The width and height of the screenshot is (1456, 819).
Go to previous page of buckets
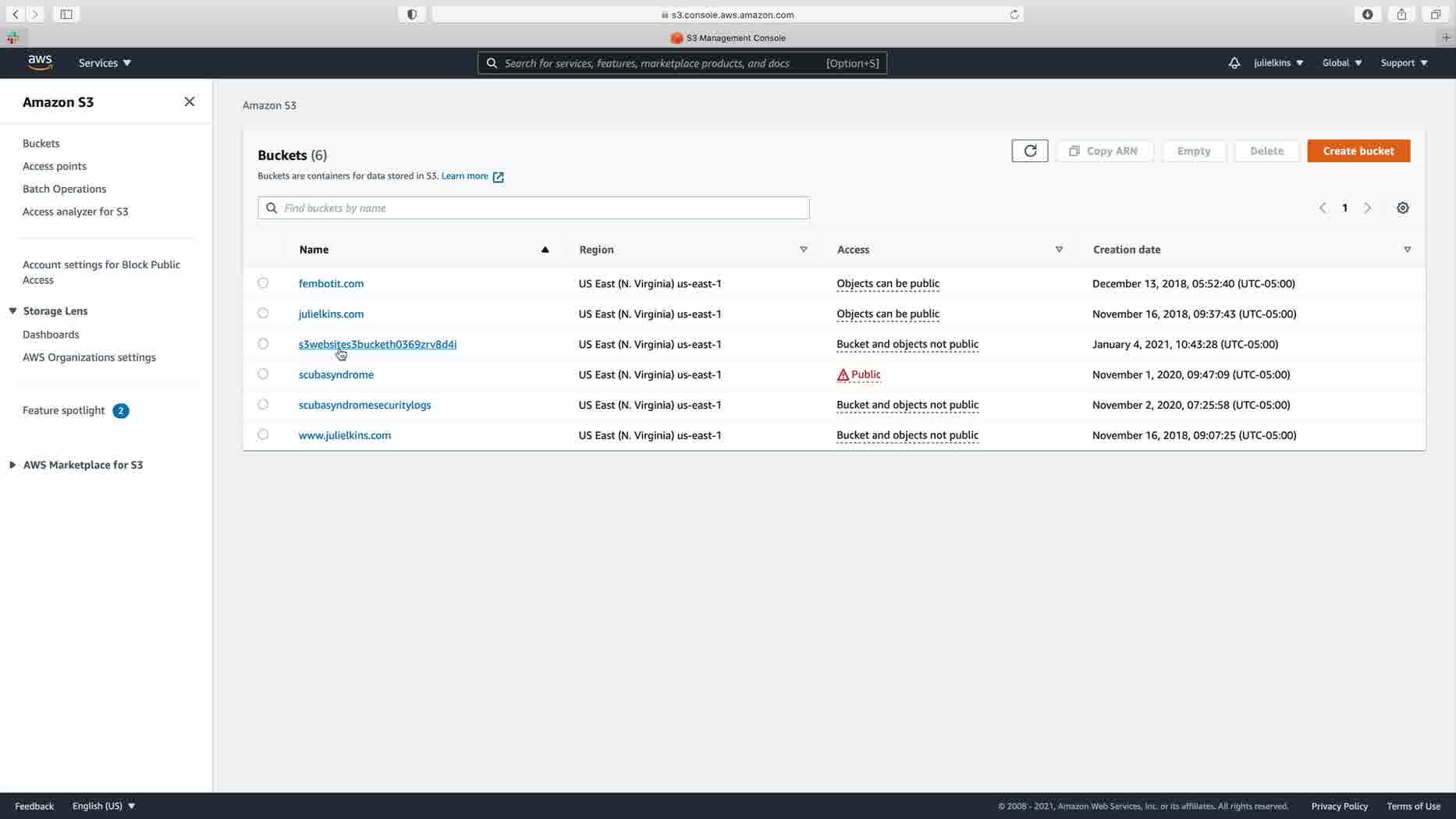[x=1323, y=207]
